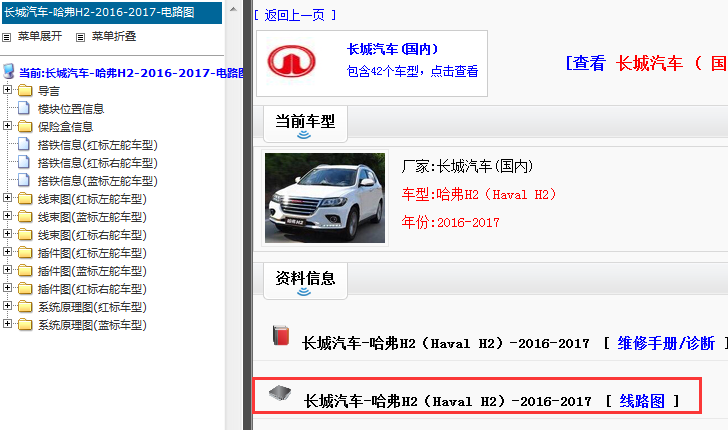
Task: Click the Great Wall red logo
Action: click(291, 61)
